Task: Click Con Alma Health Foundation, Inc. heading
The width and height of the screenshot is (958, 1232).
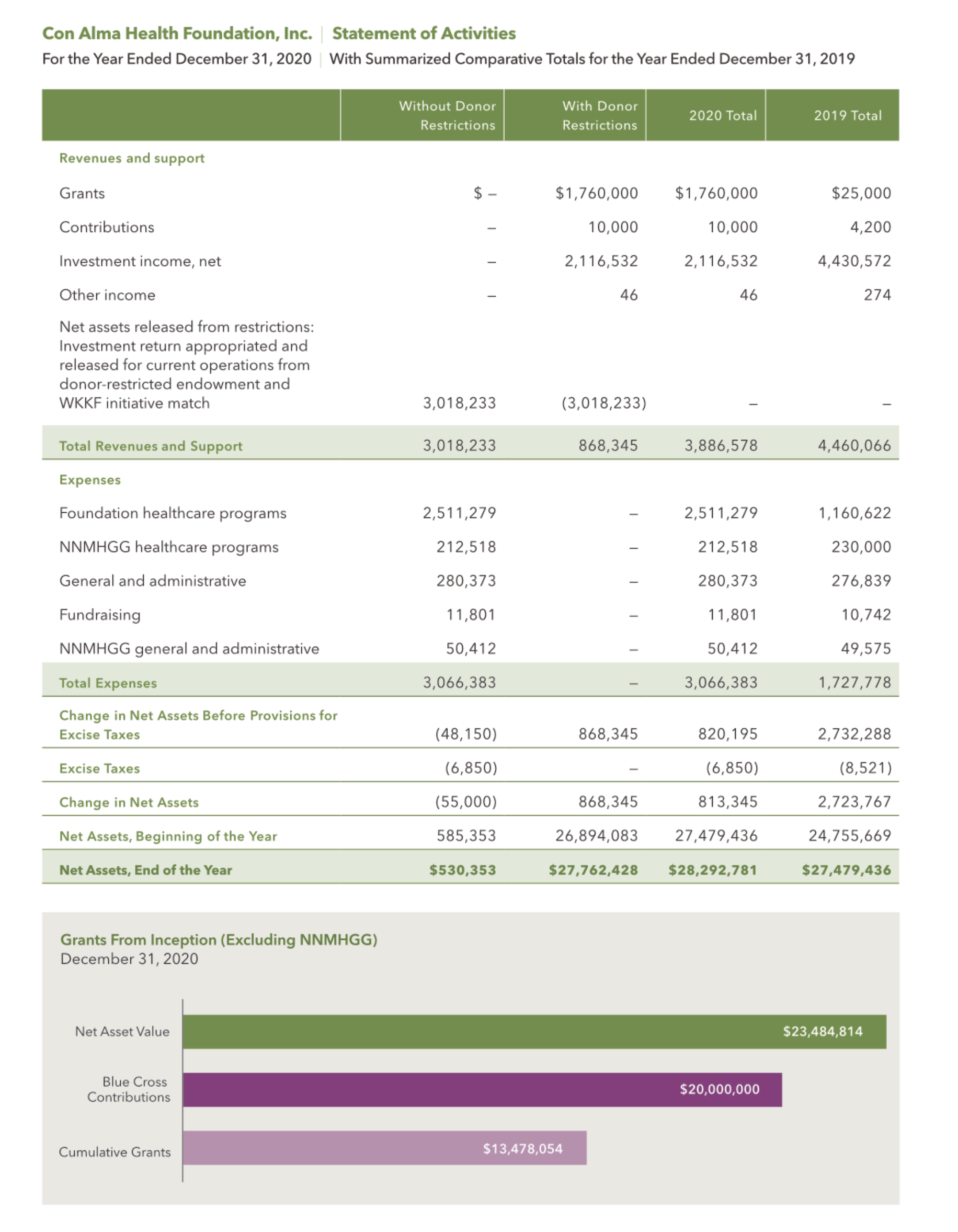Action: 177,33
